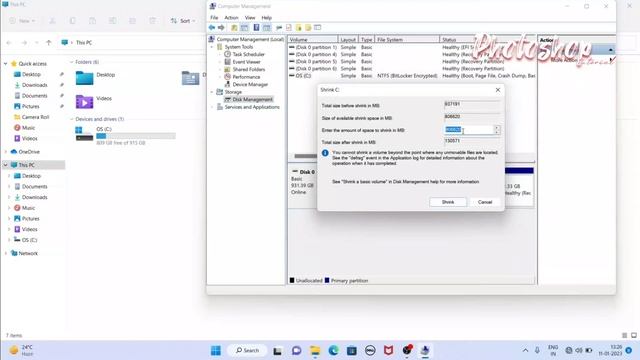Open Microsoft Store from the taskbar
The height and width of the screenshot is (360, 640).
pyautogui.click(x=351, y=350)
